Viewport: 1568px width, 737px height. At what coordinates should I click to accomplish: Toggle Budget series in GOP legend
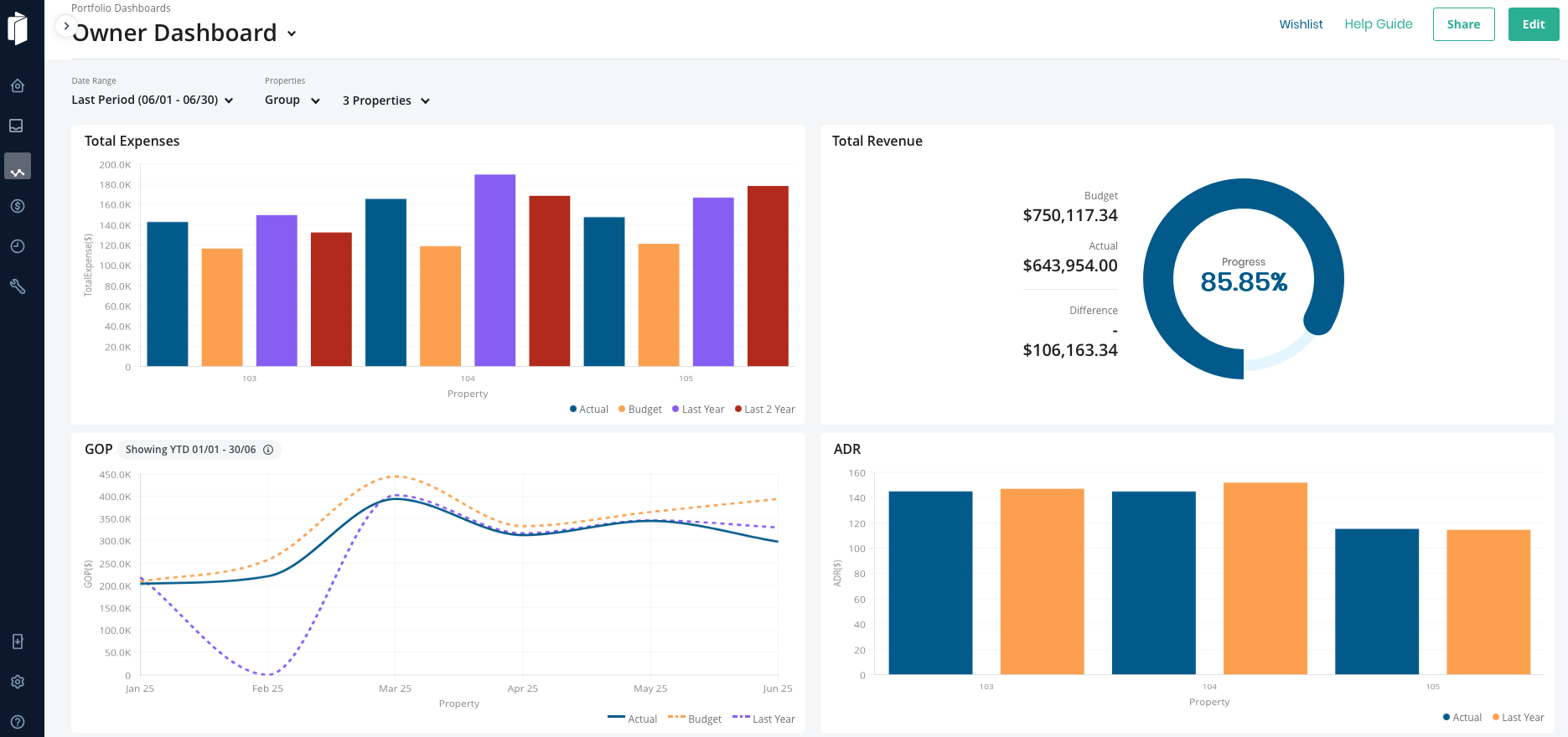(x=695, y=719)
